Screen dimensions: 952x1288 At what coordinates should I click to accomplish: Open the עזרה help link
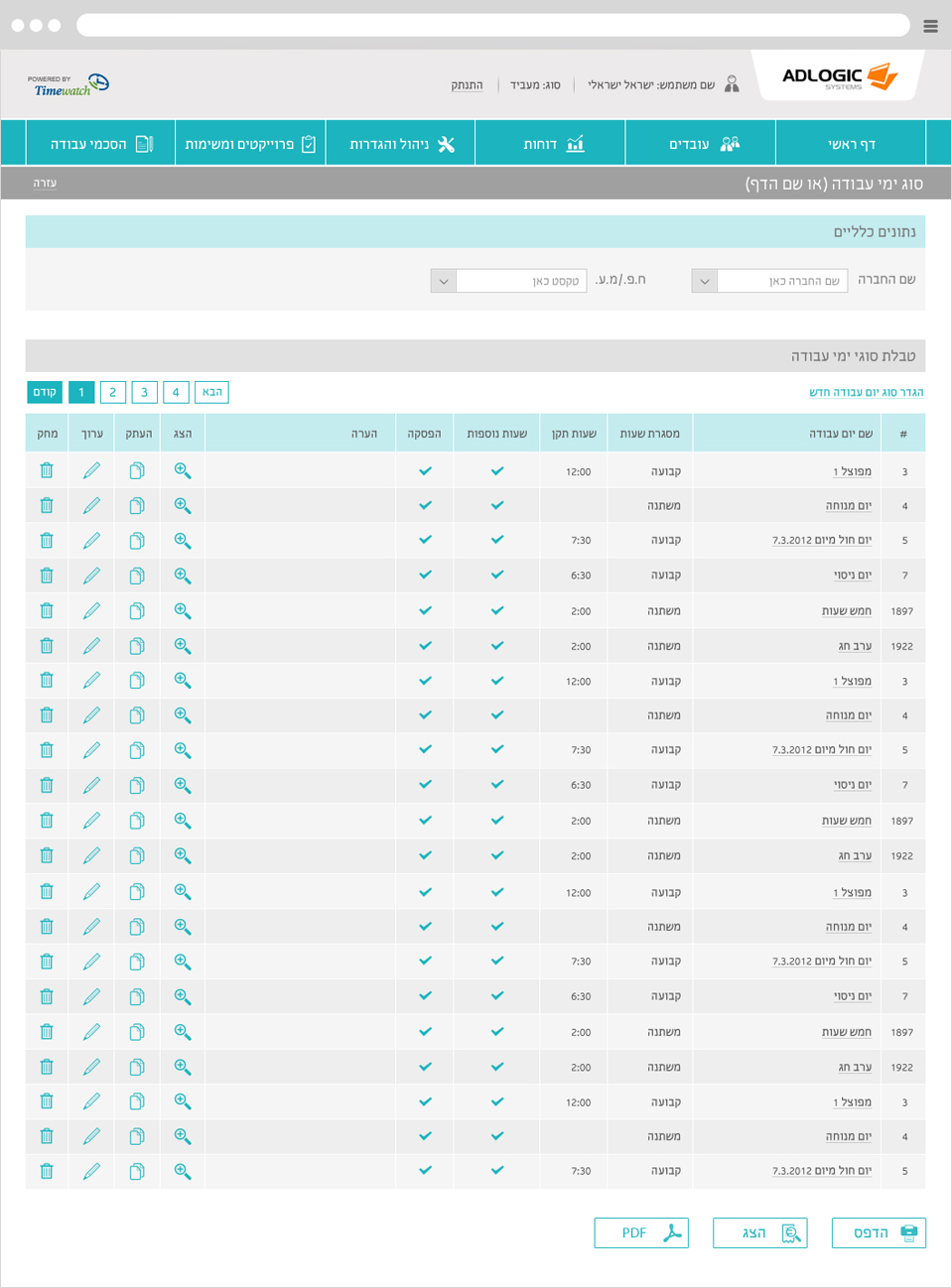point(45,183)
